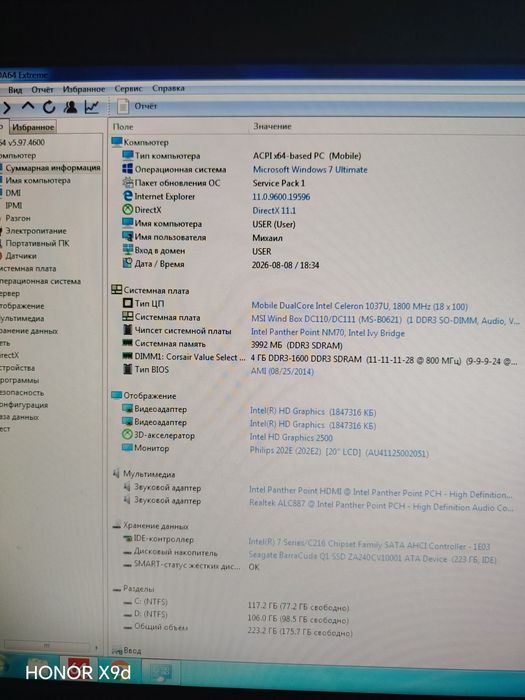Click the Тип ЦП processor icon
Screen dimensions: 525x700
pyautogui.click(x=128, y=303)
